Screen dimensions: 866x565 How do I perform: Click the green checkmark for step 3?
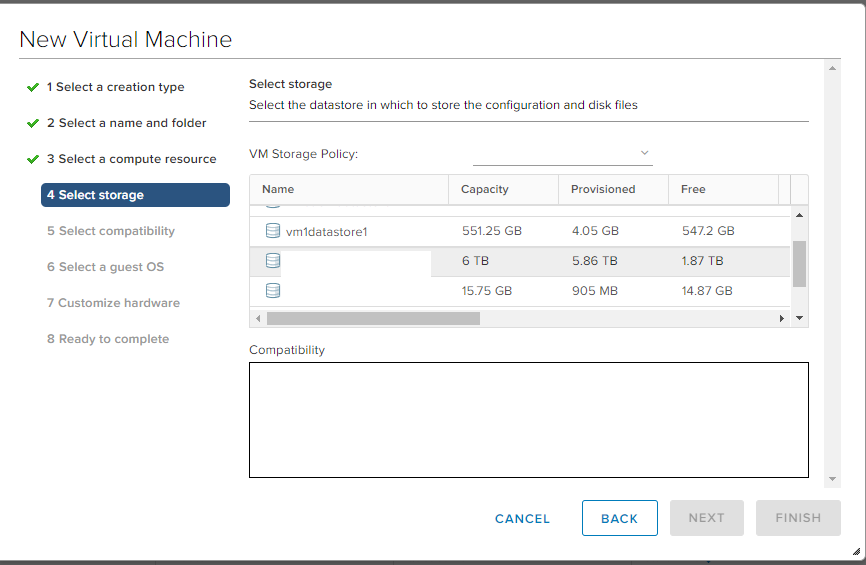tap(33, 159)
